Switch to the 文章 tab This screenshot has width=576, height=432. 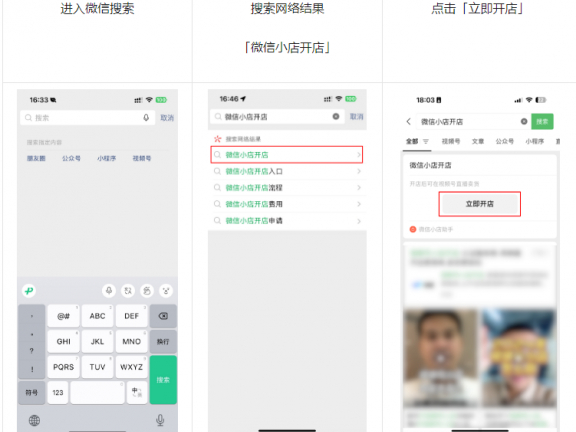pos(478,141)
